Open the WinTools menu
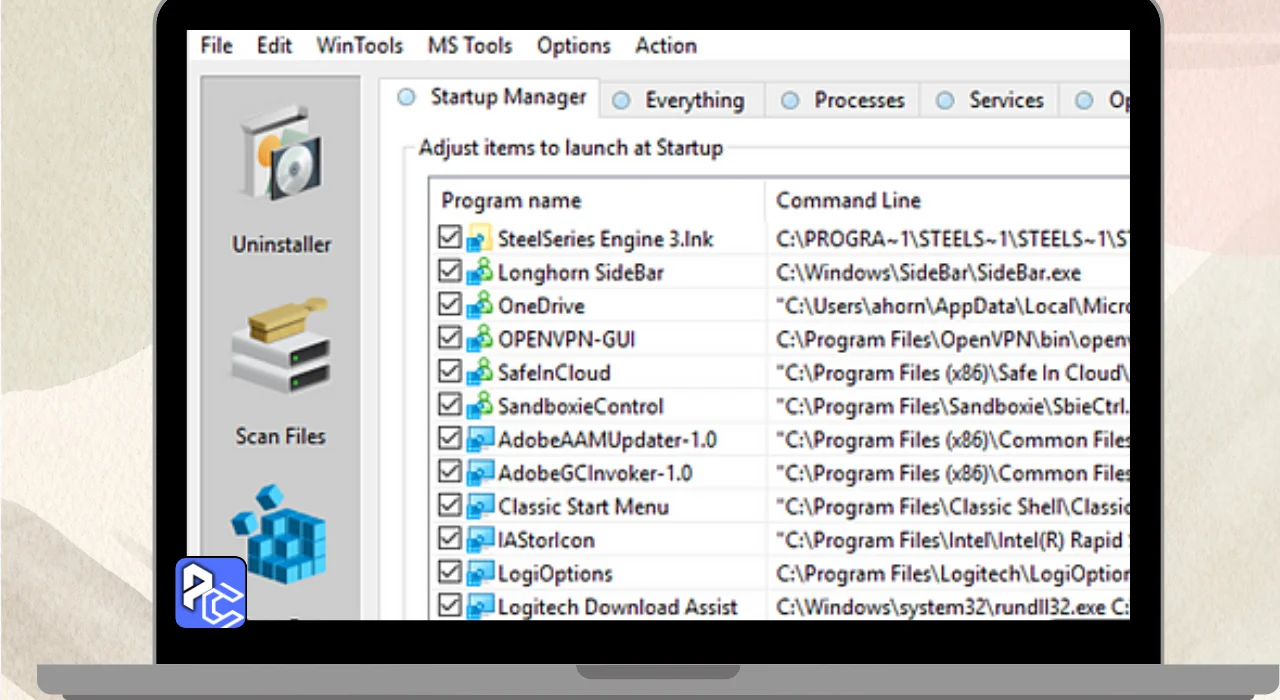The height and width of the screenshot is (700, 1280). coord(359,46)
